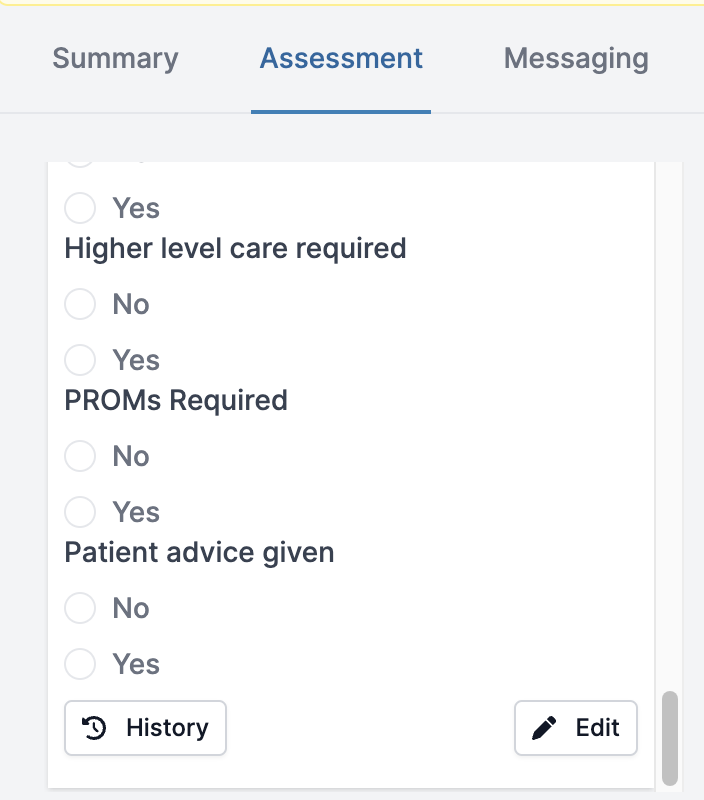The image size is (704, 800).
Task: Click the Patient advice given label
Action: 199,553
